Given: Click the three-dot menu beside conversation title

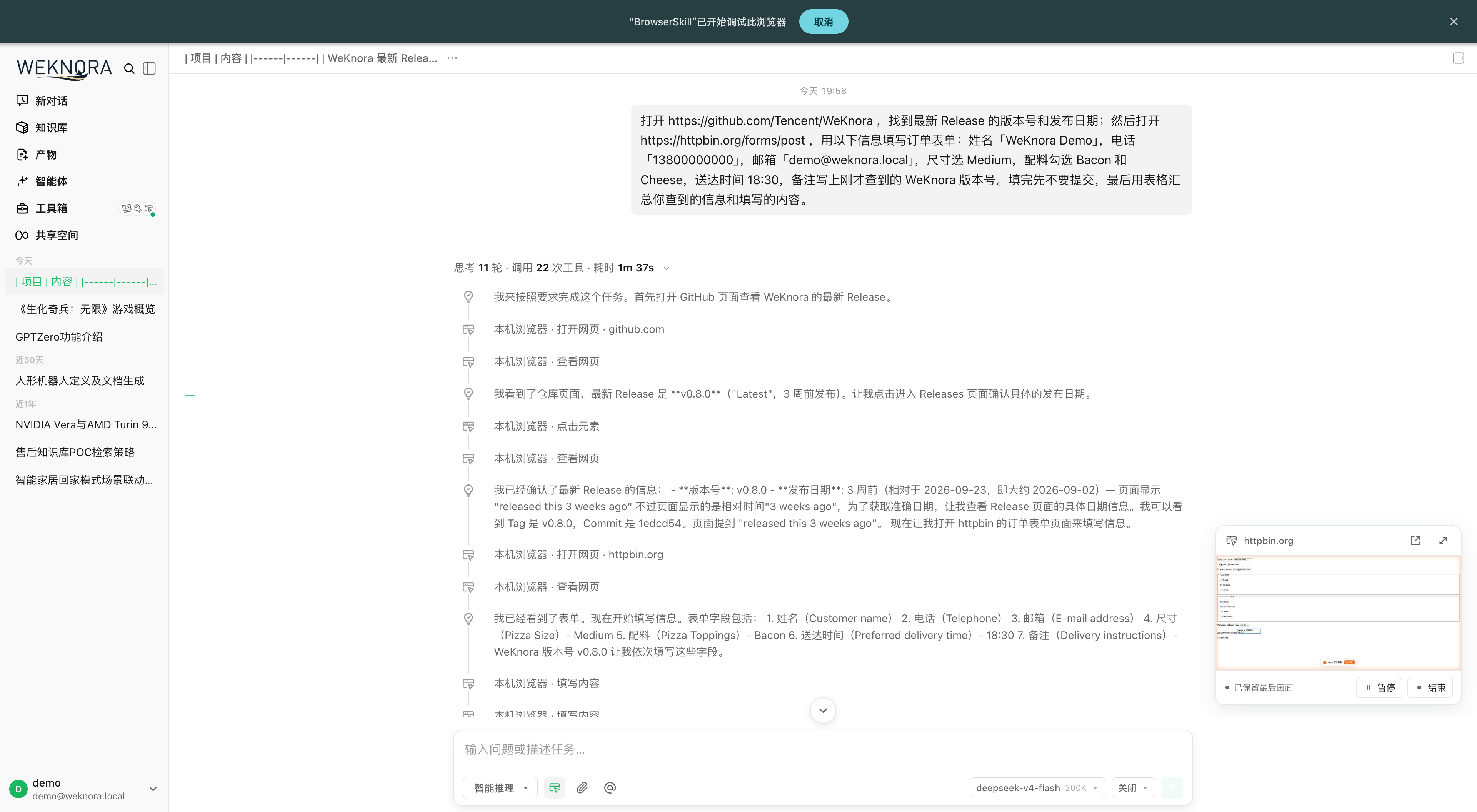Looking at the screenshot, I should 452,58.
